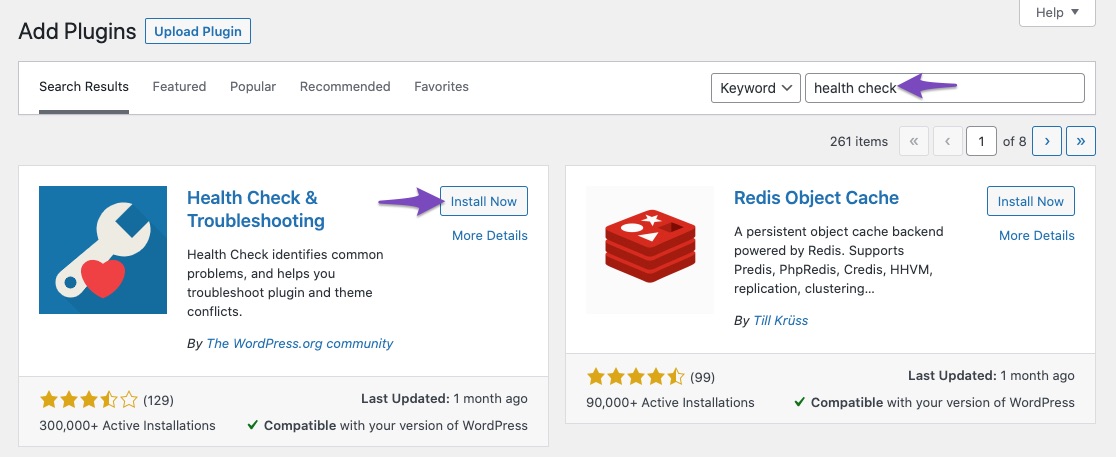Switch to the Featured tab

[179, 87]
